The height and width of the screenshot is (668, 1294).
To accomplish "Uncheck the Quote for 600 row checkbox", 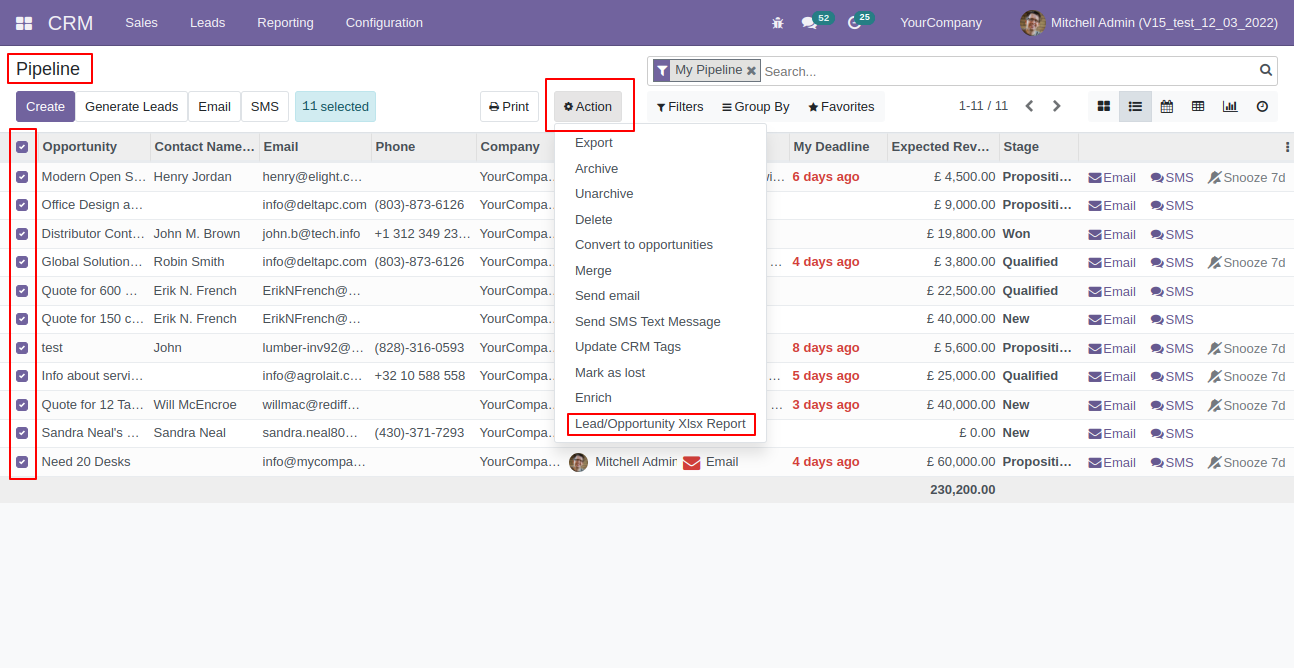I will (x=22, y=291).
